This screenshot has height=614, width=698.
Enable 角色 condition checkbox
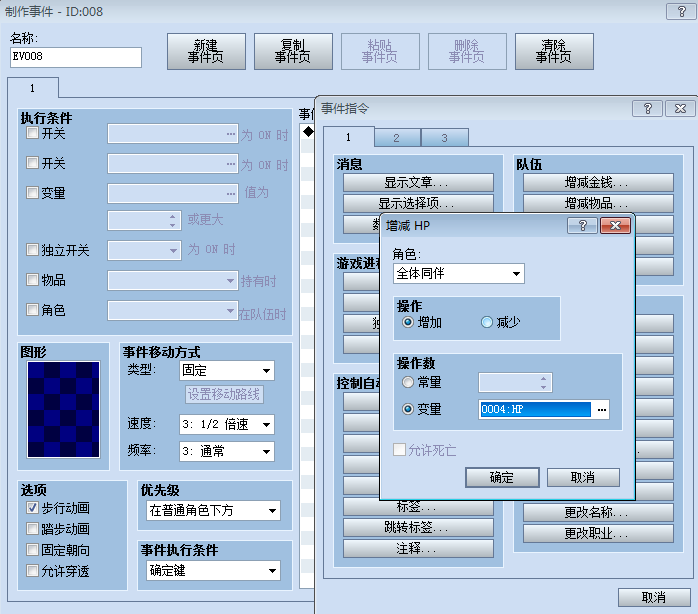pyautogui.click(x=32, y=309)
